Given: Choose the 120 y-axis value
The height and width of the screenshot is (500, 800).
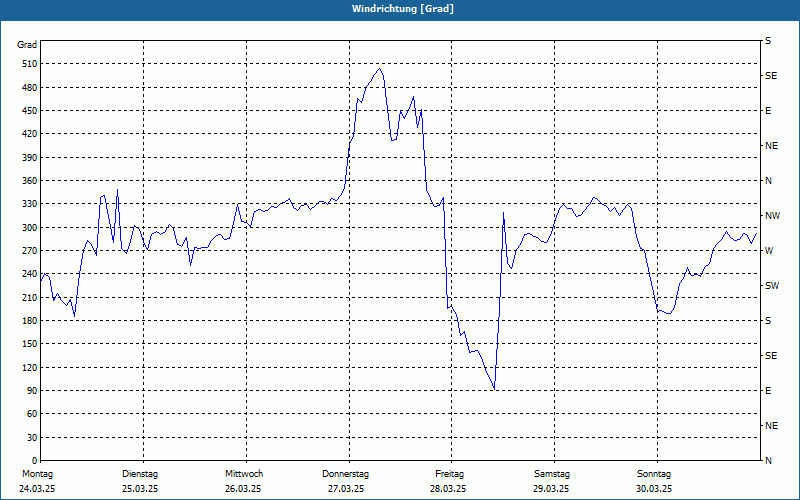Looking at the screenshot, I should 30,367.
